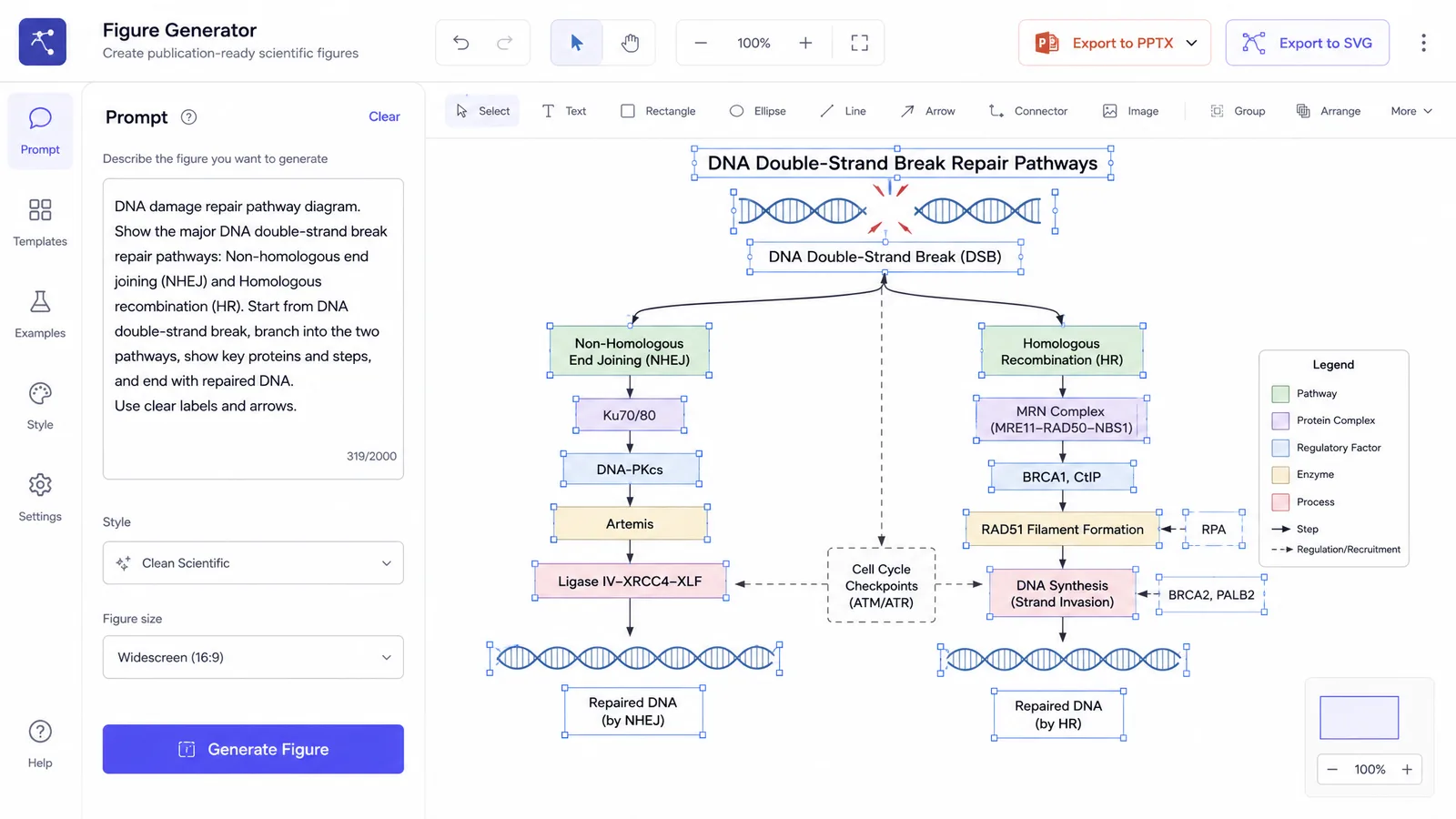
Task: Choose the Image insert tool
Action: click(1130, 111)
